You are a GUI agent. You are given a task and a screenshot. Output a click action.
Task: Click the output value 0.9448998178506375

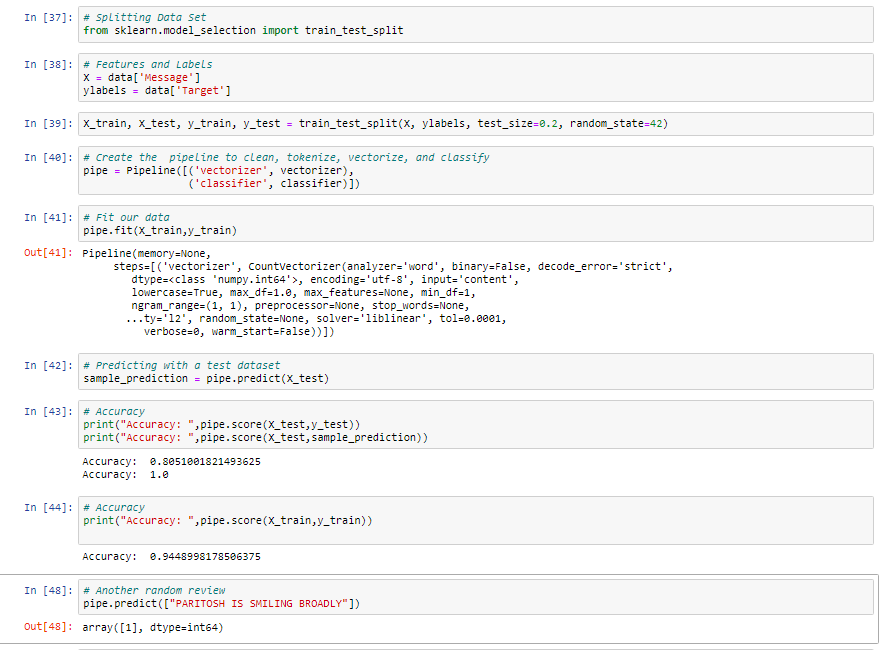click(x=205, y=557)
